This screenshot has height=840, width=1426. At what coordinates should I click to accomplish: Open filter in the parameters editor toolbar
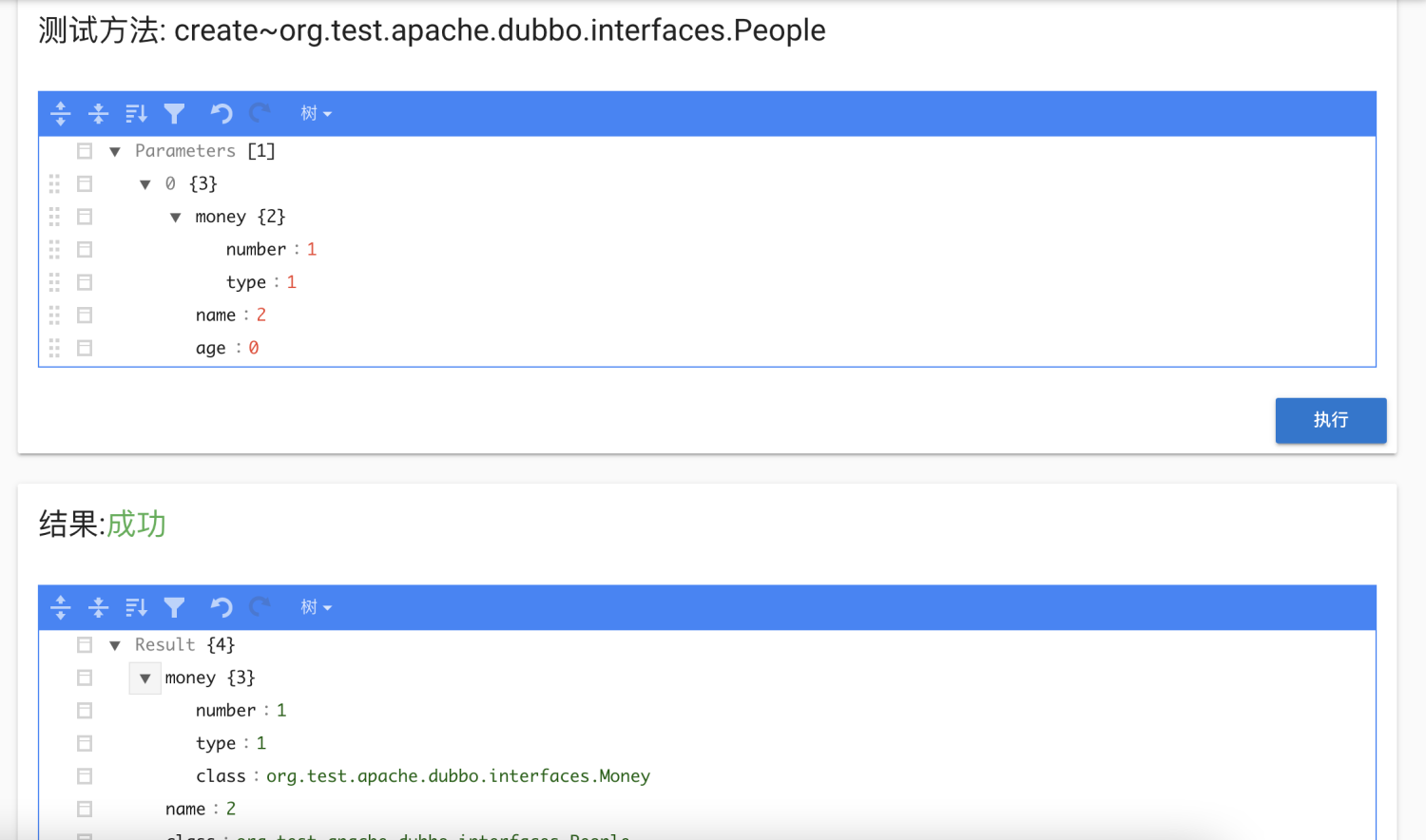(x=174, y=114)
